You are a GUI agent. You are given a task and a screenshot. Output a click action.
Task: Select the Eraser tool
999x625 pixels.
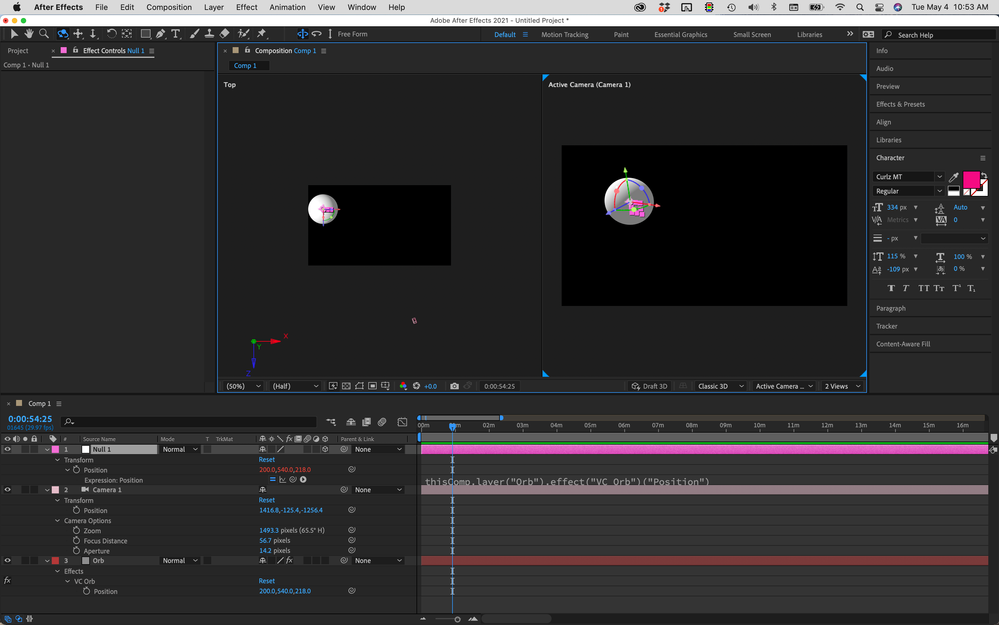coord(224,34)
